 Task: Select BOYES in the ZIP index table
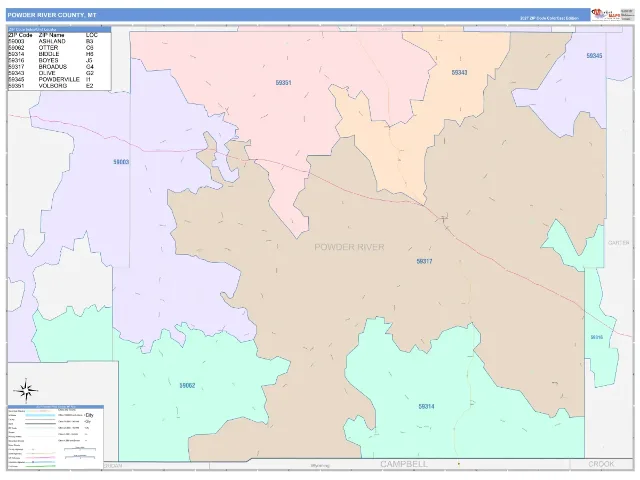(x=48, y=60)
